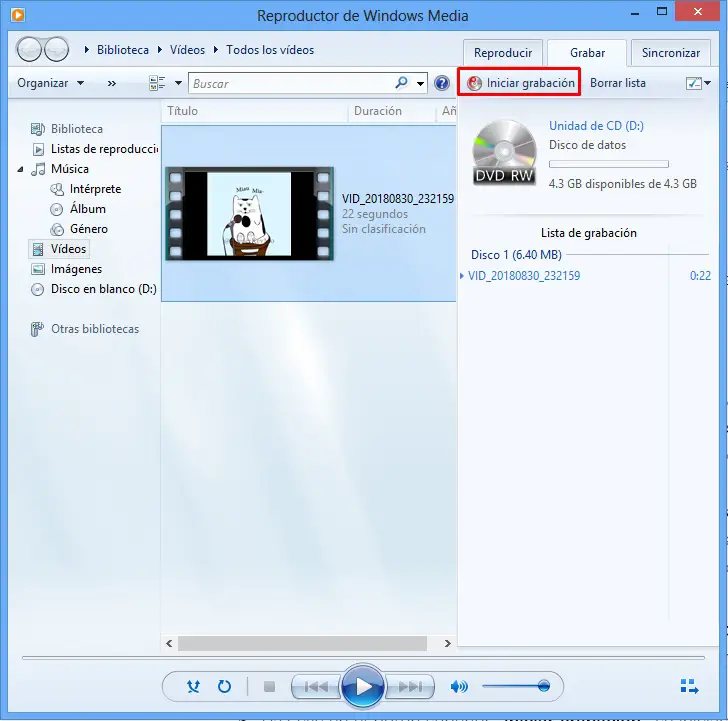728x721 pixels.
Task: Start playback with the Play button
Action: [x=363, y=686]
